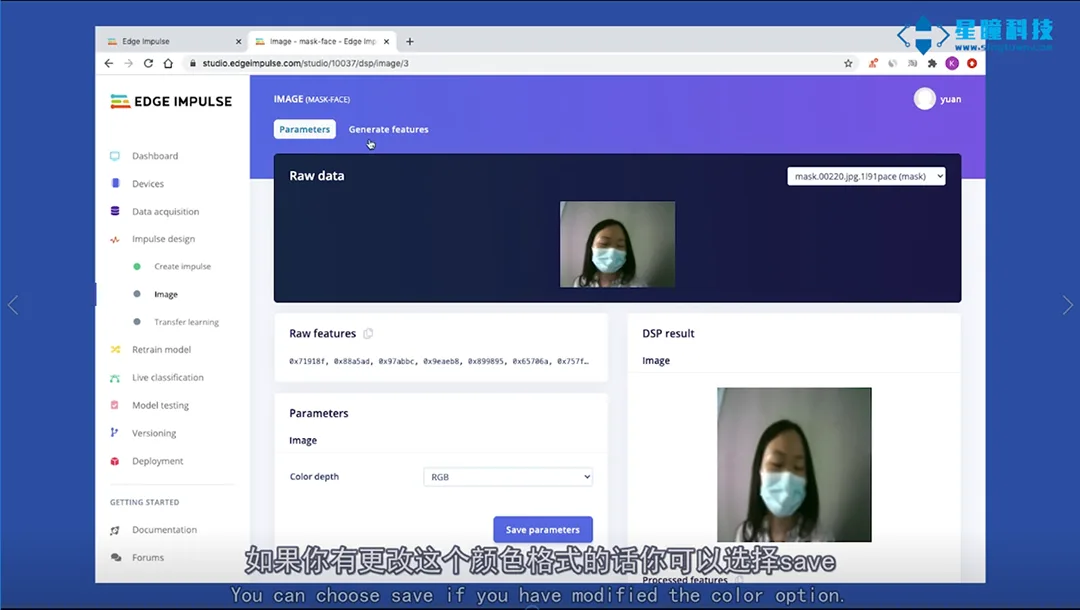The width and height of the screenshot is (1080, 610).
Task: Open Create impulse in sidebar
Action: [182, 266]
